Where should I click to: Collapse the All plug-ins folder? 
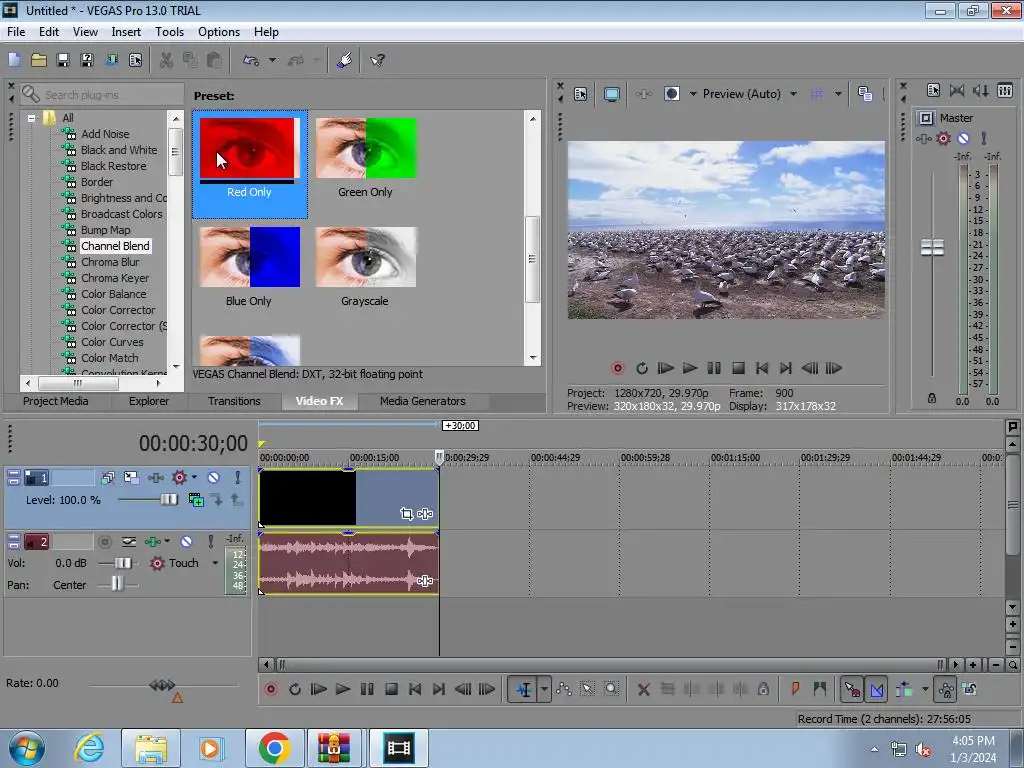point(31,118)
